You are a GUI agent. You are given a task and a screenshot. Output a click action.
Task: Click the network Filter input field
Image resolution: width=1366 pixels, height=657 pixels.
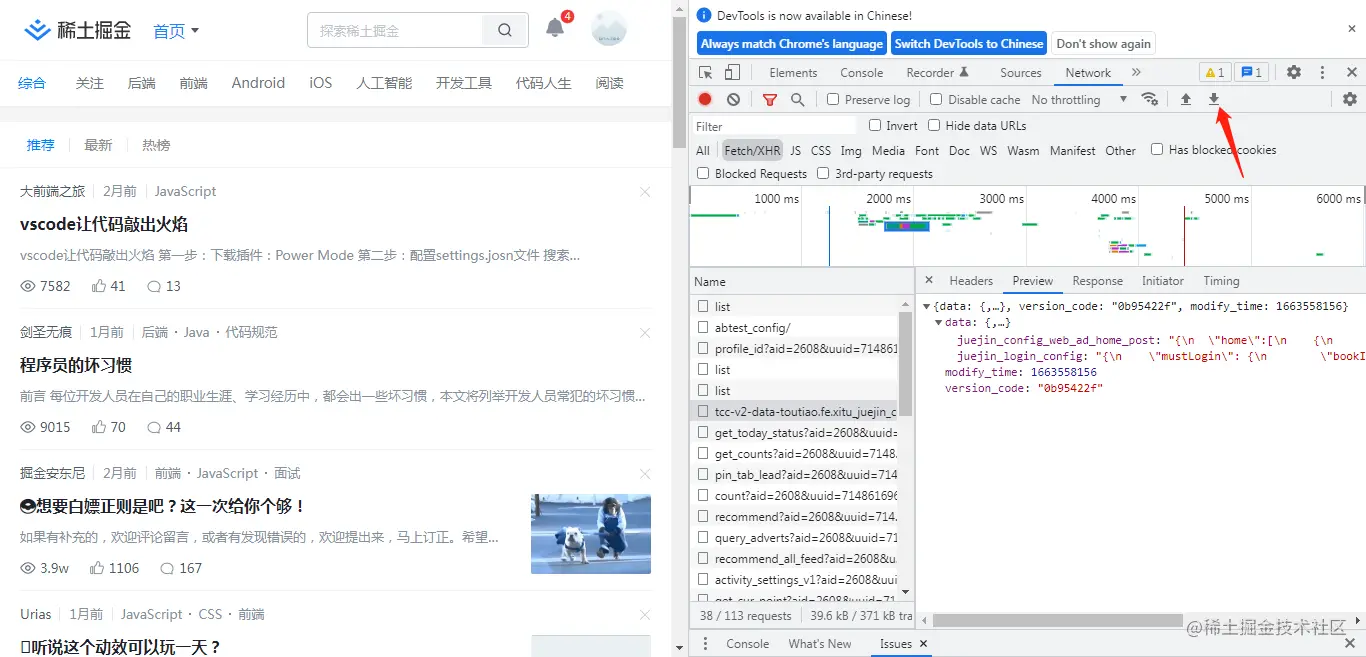pyautogui.click(x=775, y=126)
